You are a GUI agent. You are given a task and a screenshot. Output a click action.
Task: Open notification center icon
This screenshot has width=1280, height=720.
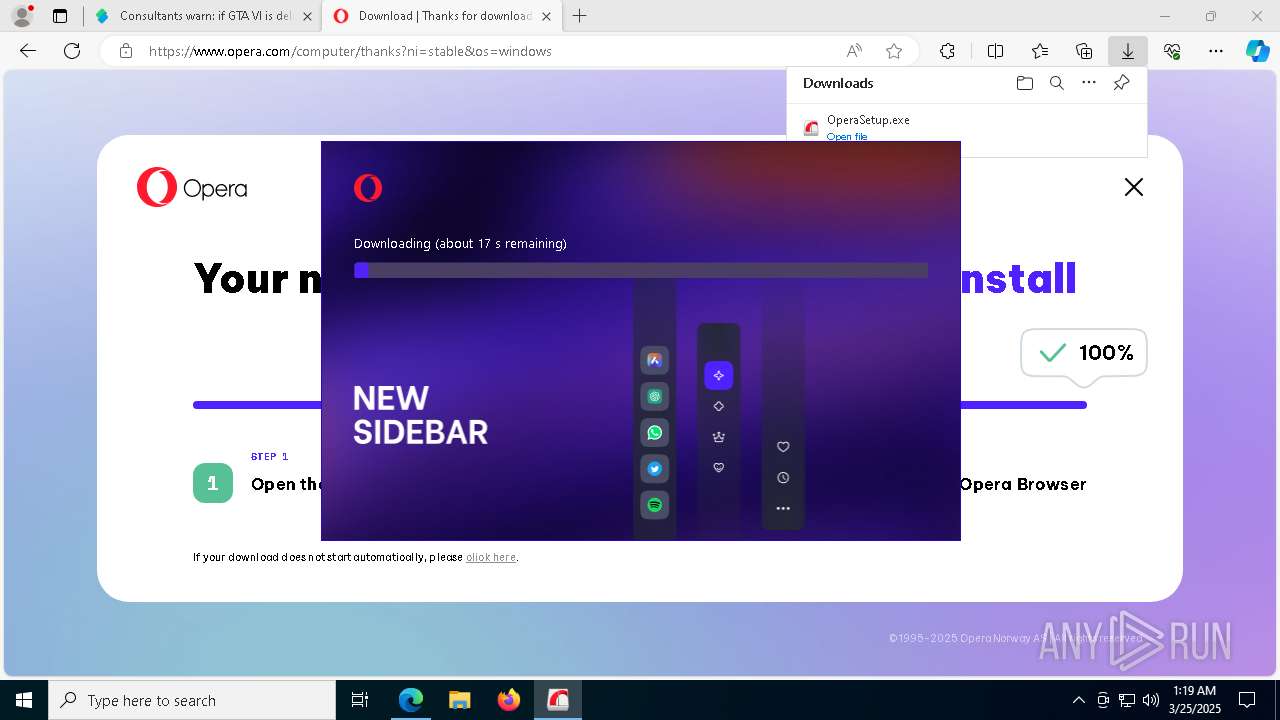1247,700
